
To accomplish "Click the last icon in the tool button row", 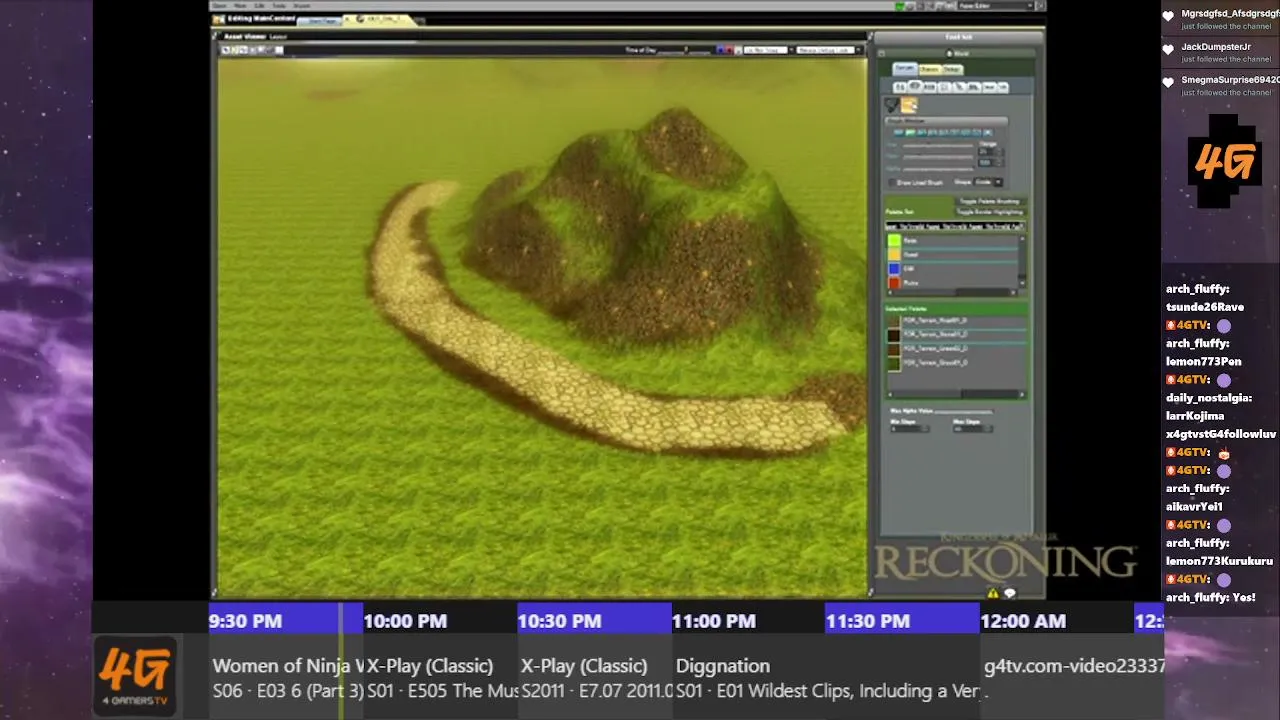I will pyautogui.click(x=1002, y=87).
